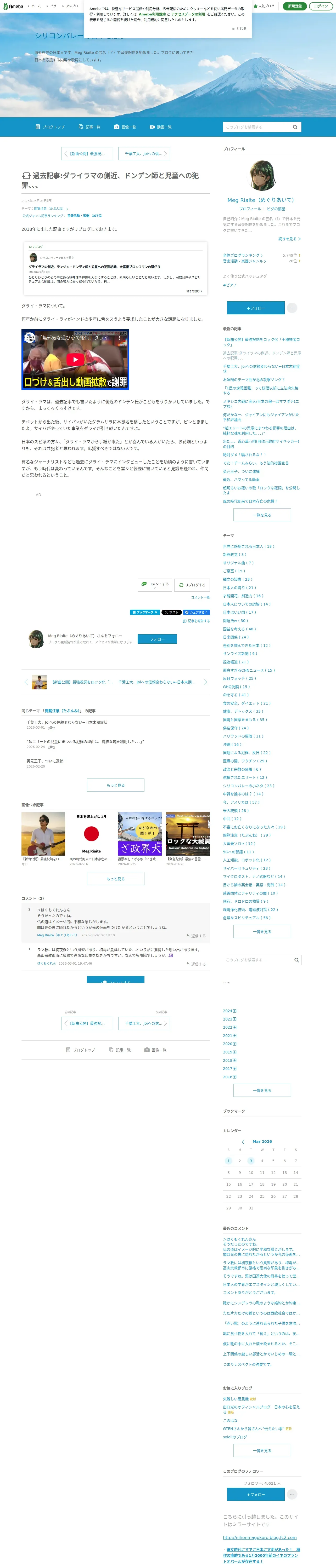The image size is (336, 1568).
Task: Open 続きを読む in the reblog card
Action: 194,291
